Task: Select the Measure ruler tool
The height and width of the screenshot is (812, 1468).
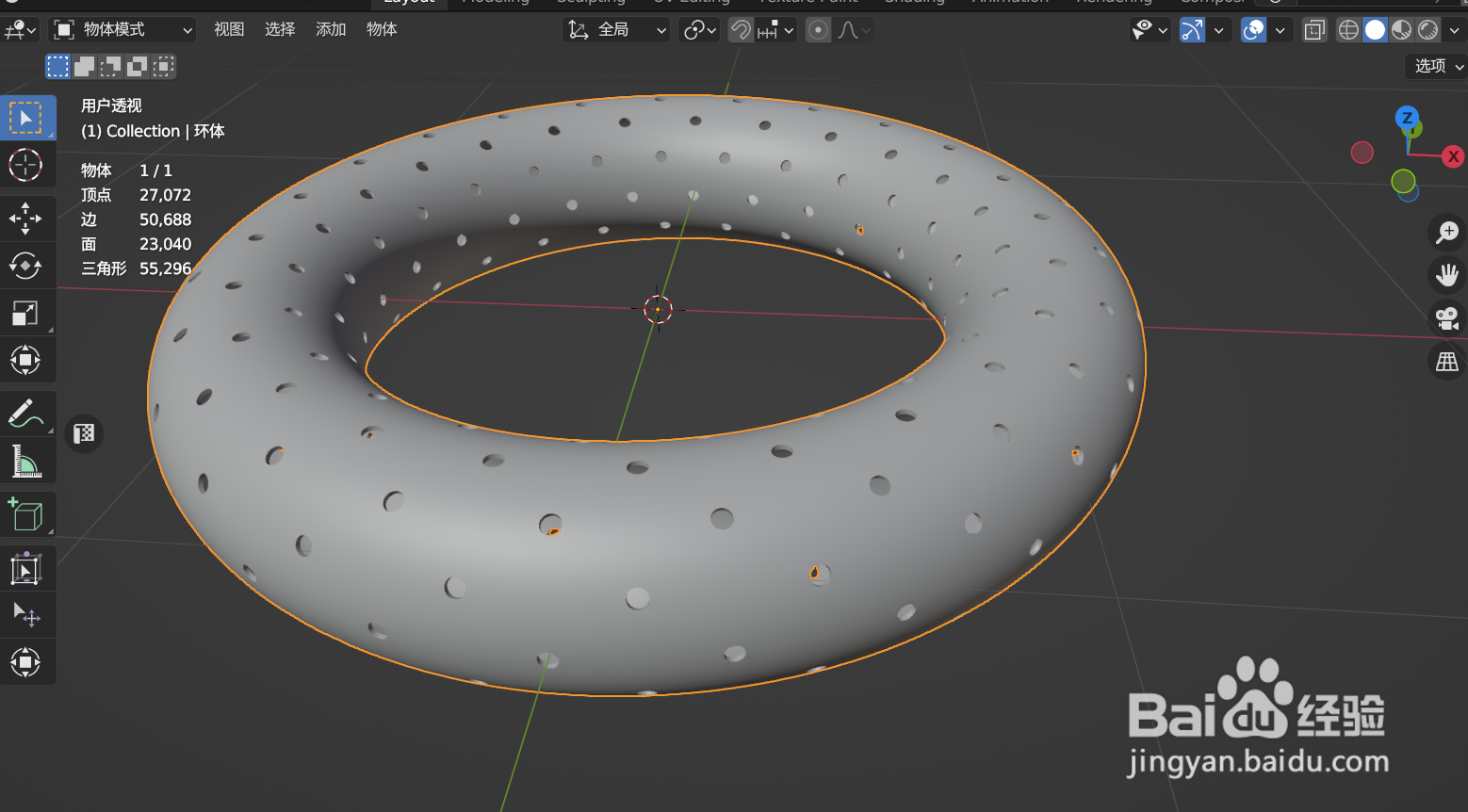Action: tap(25, 461)
